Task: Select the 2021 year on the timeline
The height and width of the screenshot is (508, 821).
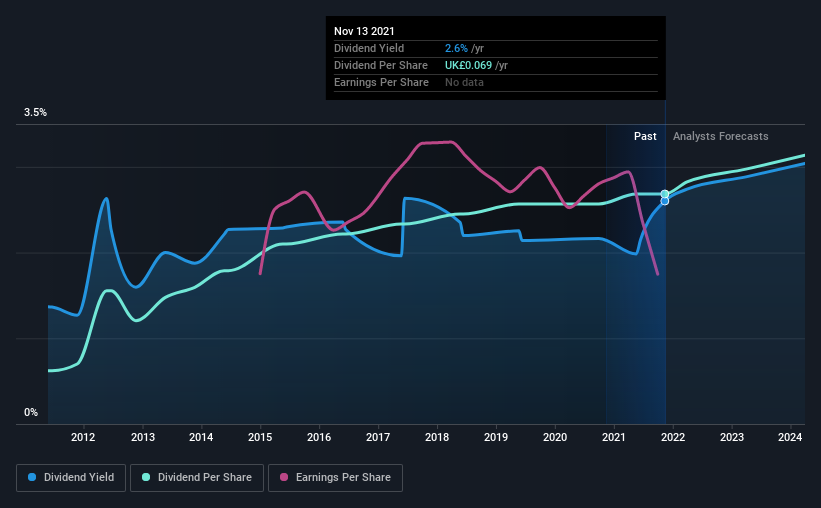Action: point(614,437)
